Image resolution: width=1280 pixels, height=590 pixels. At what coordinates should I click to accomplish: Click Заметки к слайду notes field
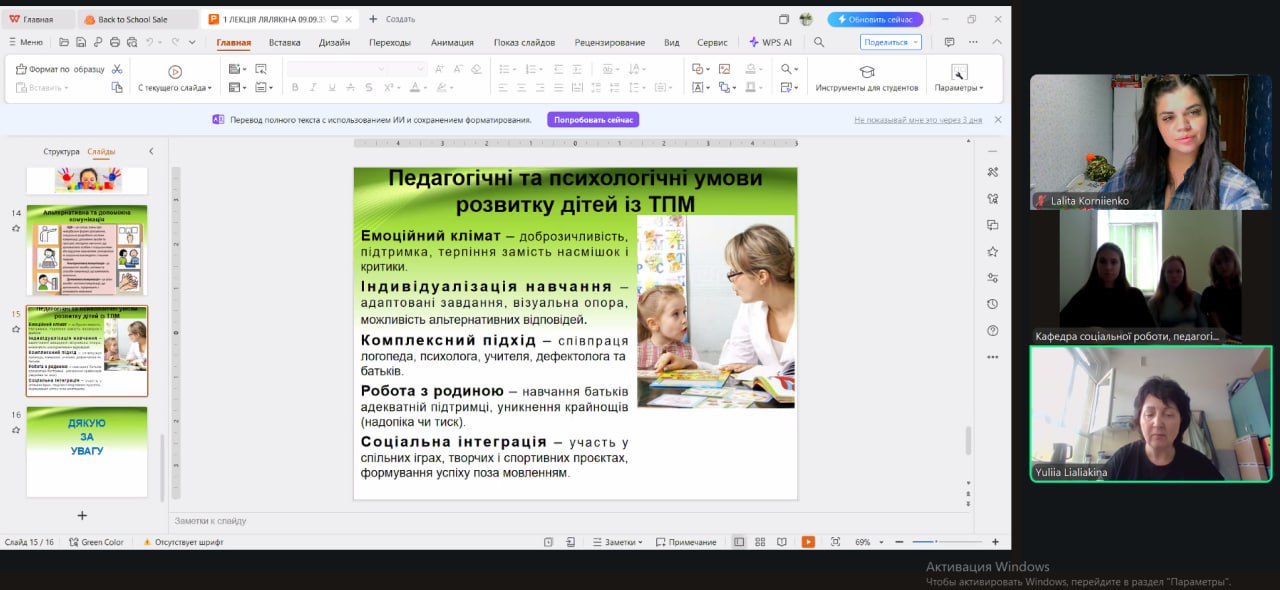(x=570, y=521)
